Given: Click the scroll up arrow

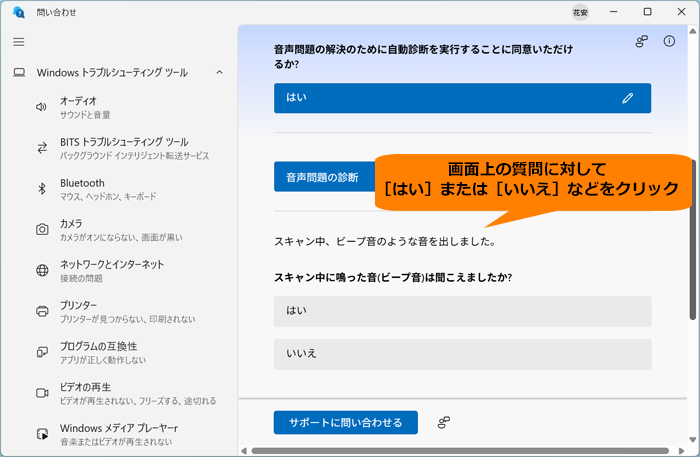Looking at the screenshot, I should 692,31.
